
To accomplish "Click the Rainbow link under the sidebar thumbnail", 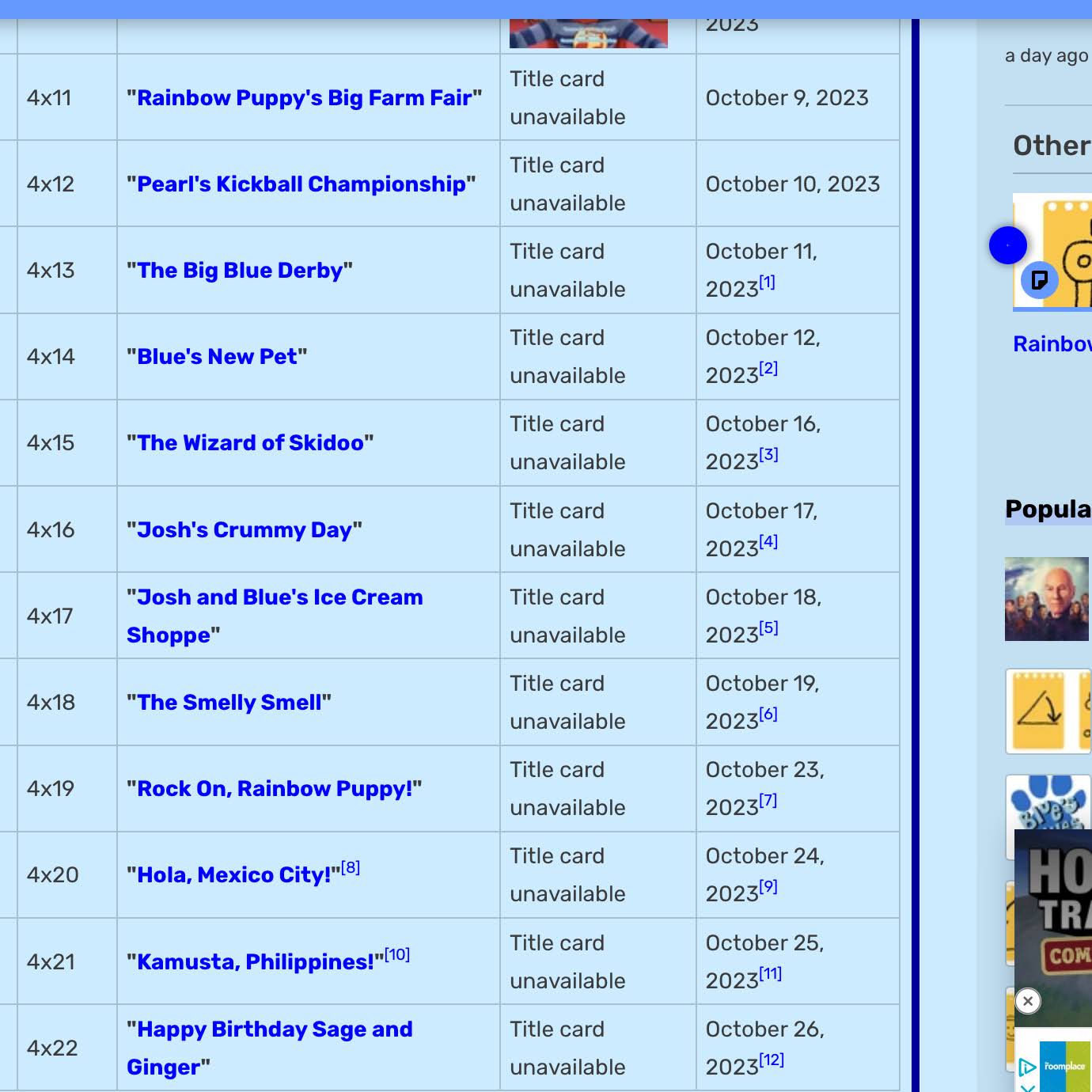I will 1052,343.
